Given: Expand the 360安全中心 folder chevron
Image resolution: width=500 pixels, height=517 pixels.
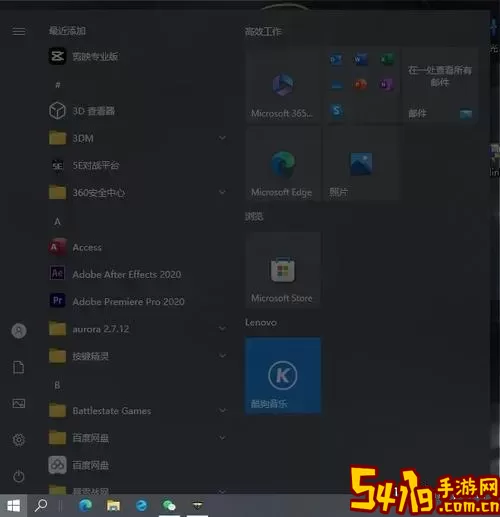Looking at the screenshot, I should pos(222,192).
